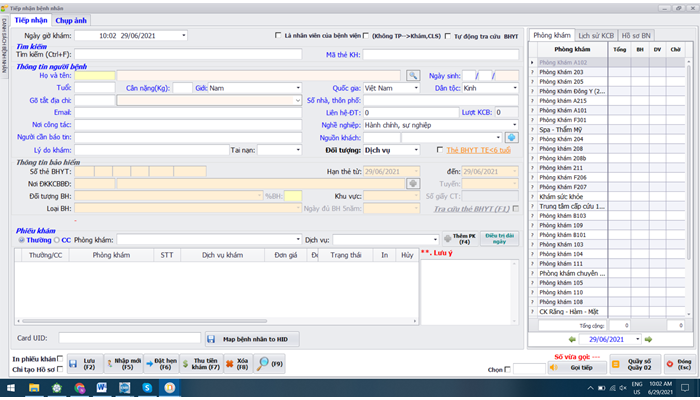Click the magnifier search icon beside patient name

click(x=413, y=75)
